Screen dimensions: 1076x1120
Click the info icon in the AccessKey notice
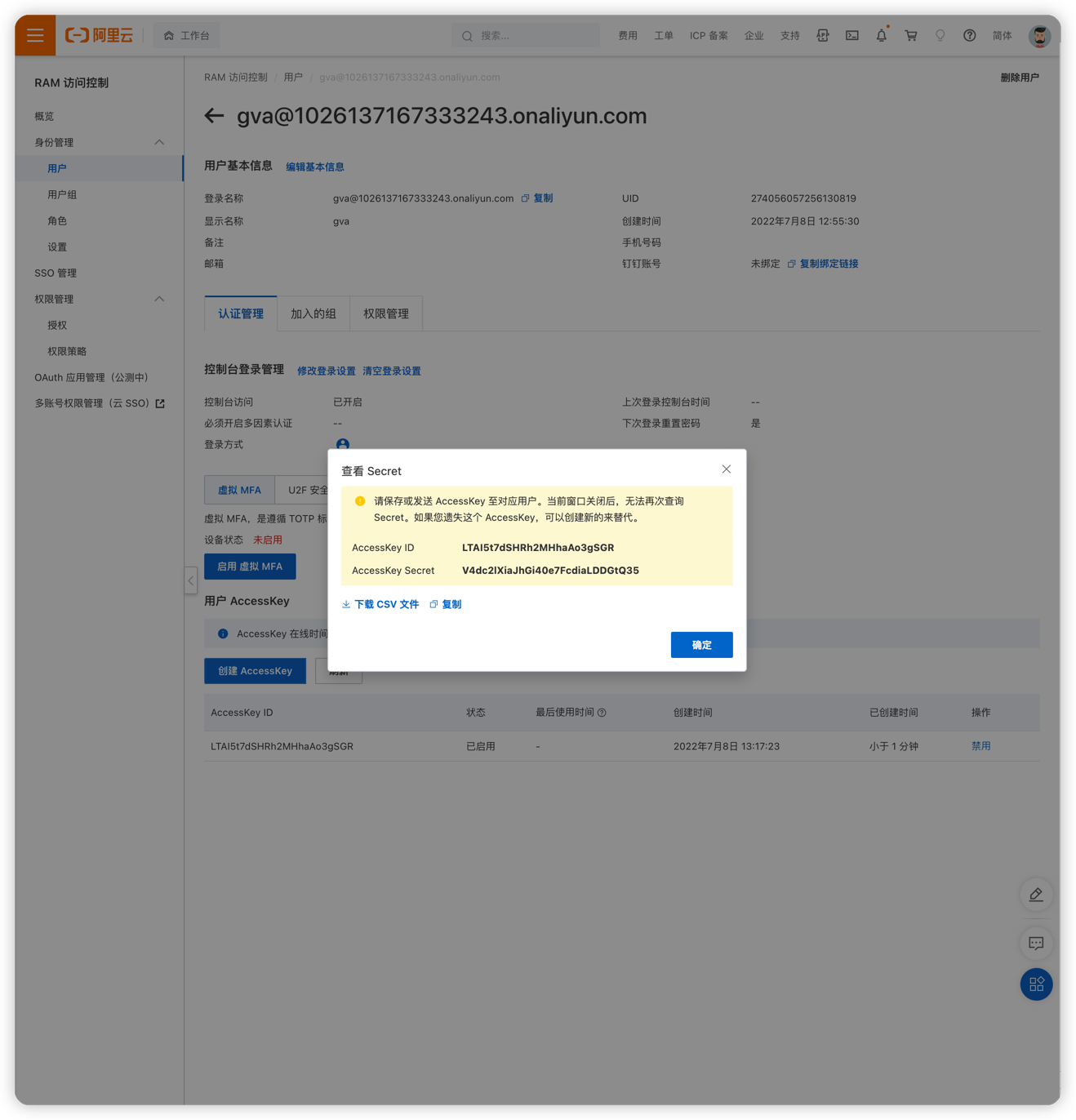(x=223, y=633)
